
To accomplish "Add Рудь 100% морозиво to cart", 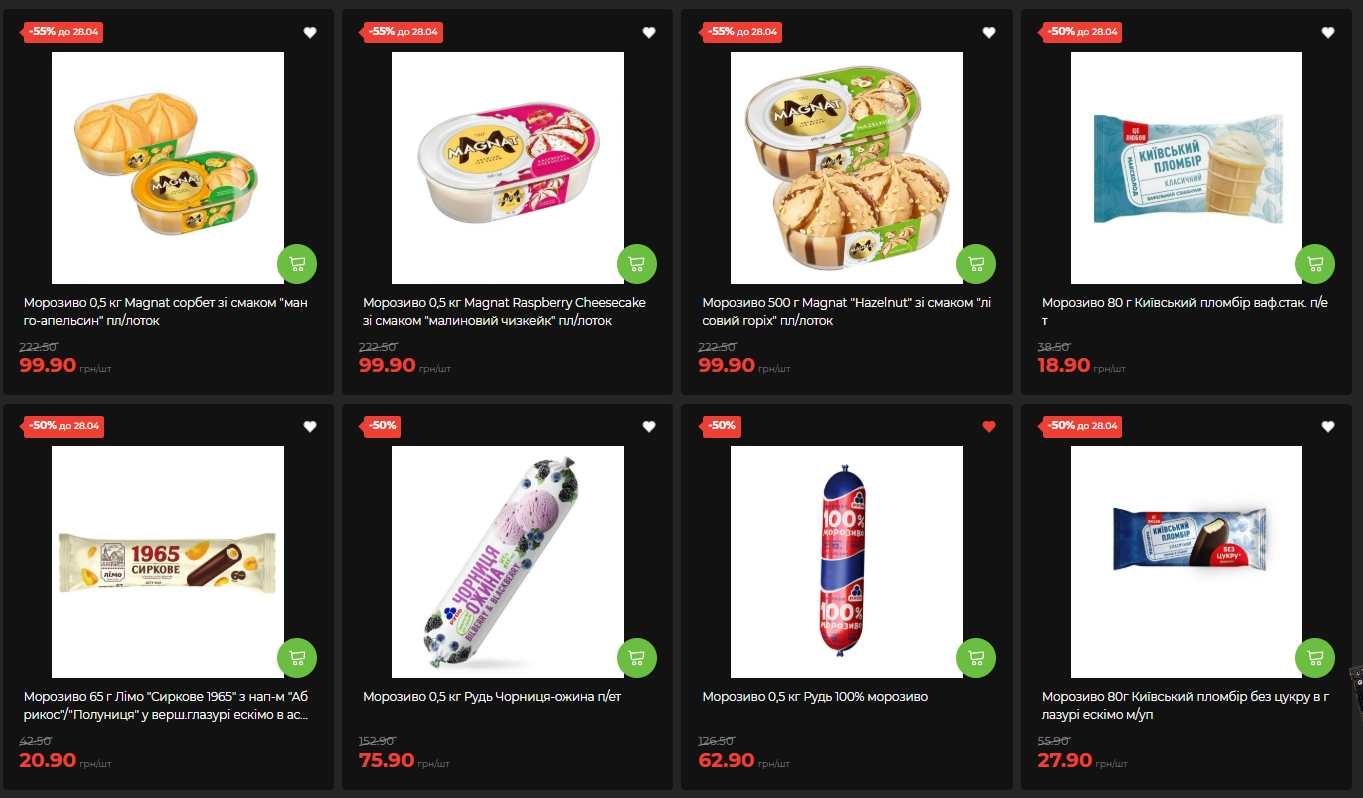I will 976,658.
